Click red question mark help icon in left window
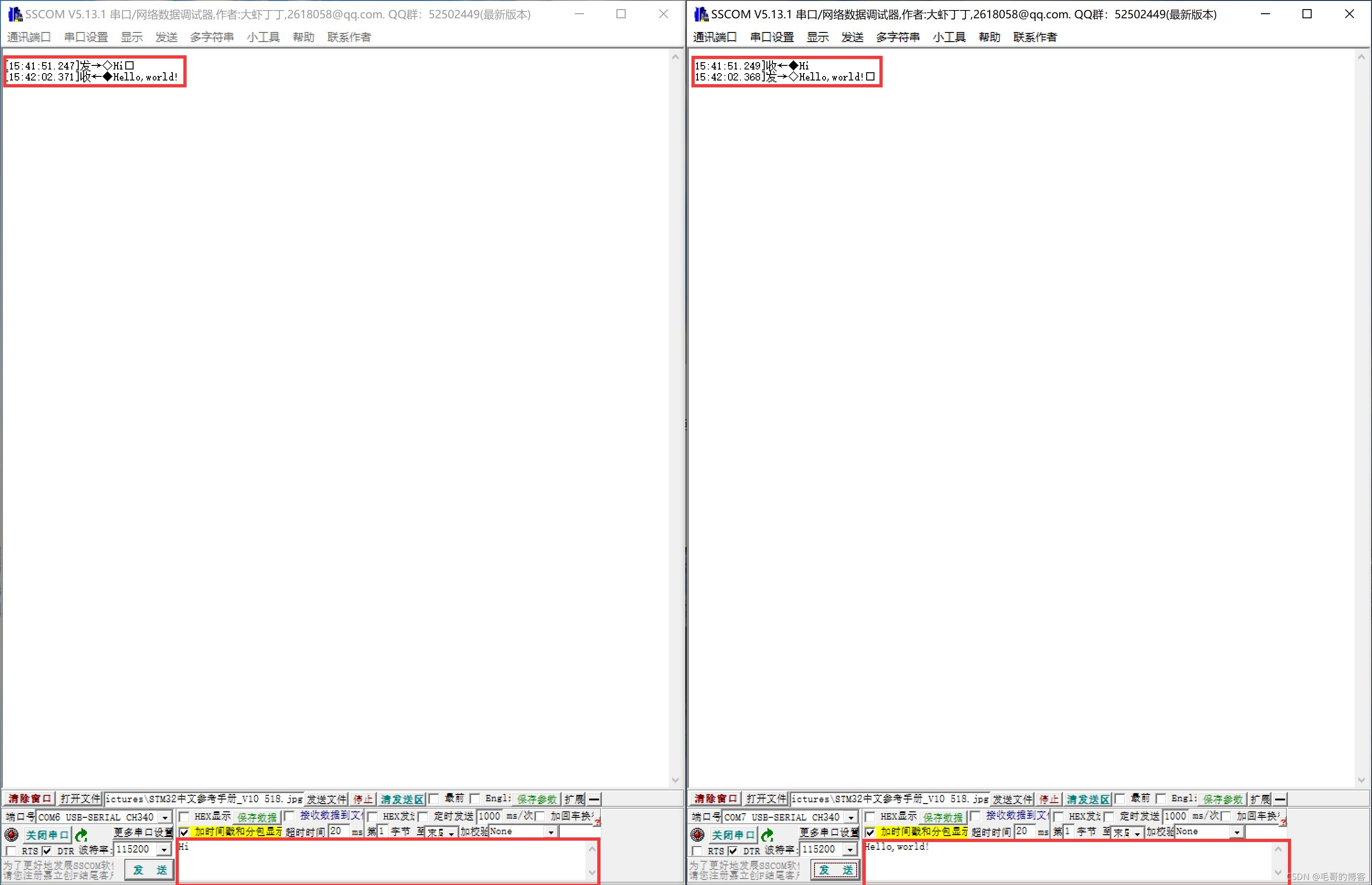Screen dimensions: 1372x885 pos(598,823)
